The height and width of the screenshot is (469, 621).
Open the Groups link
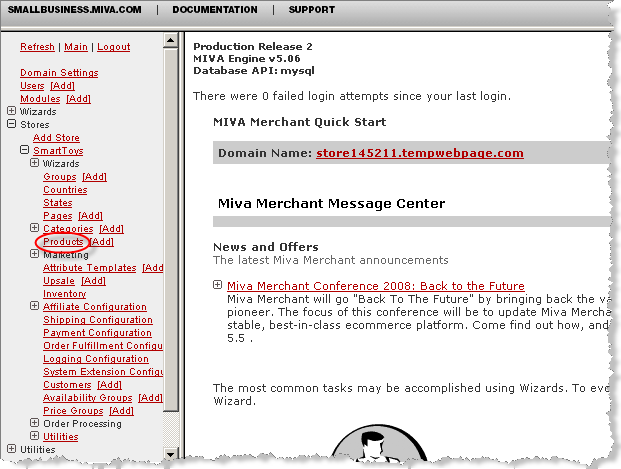coord(60,177)
